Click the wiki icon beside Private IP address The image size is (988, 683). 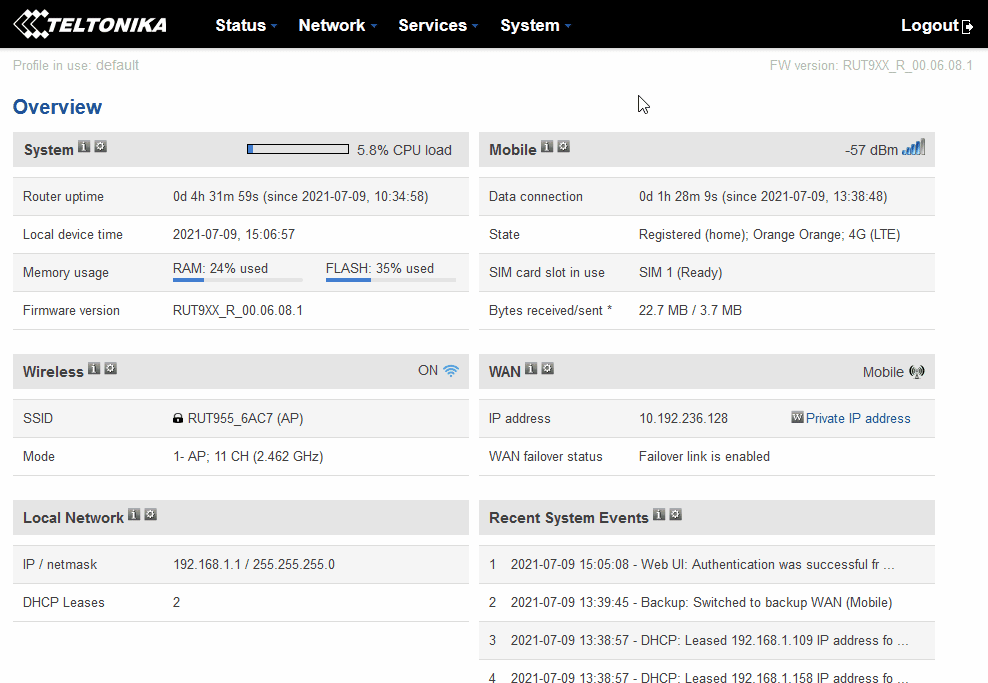tap(797, 417)
